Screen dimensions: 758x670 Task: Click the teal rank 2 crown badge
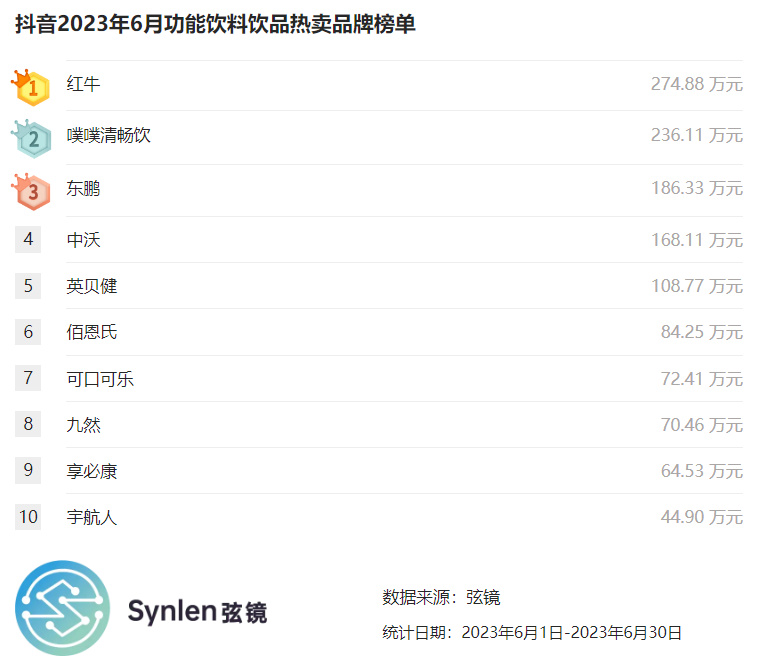pyautogui.click(x=31, y=139)
